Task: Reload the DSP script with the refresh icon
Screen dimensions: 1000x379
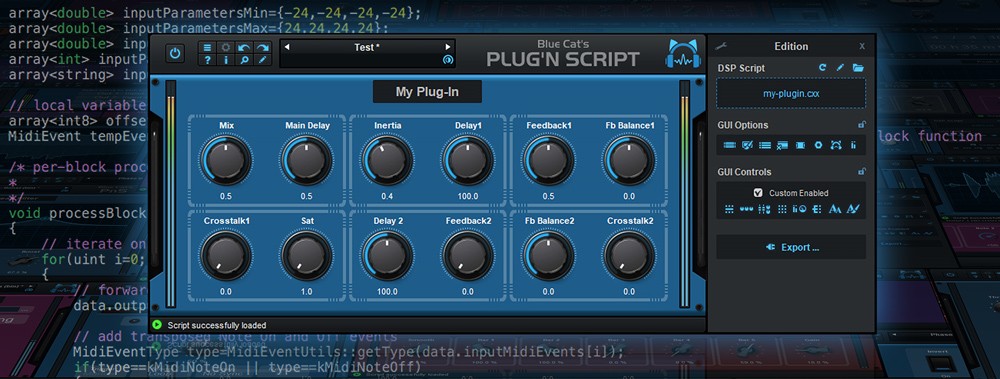Action: click(823, 68)
